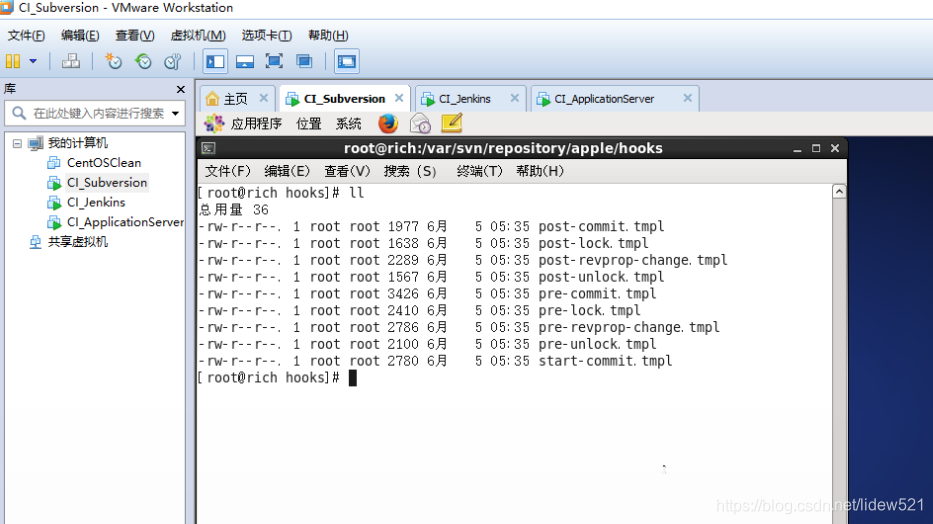
Task: Select CI_Jenkins in the library tree
Action: pos(96,202)
